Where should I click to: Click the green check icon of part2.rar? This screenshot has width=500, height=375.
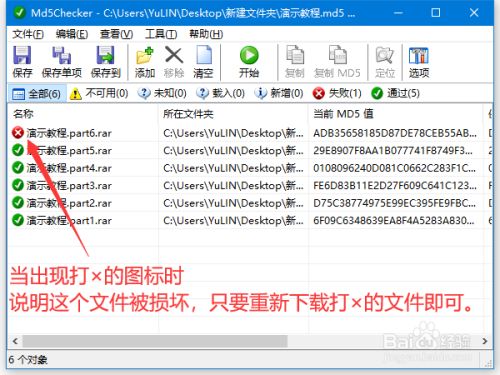18,202
